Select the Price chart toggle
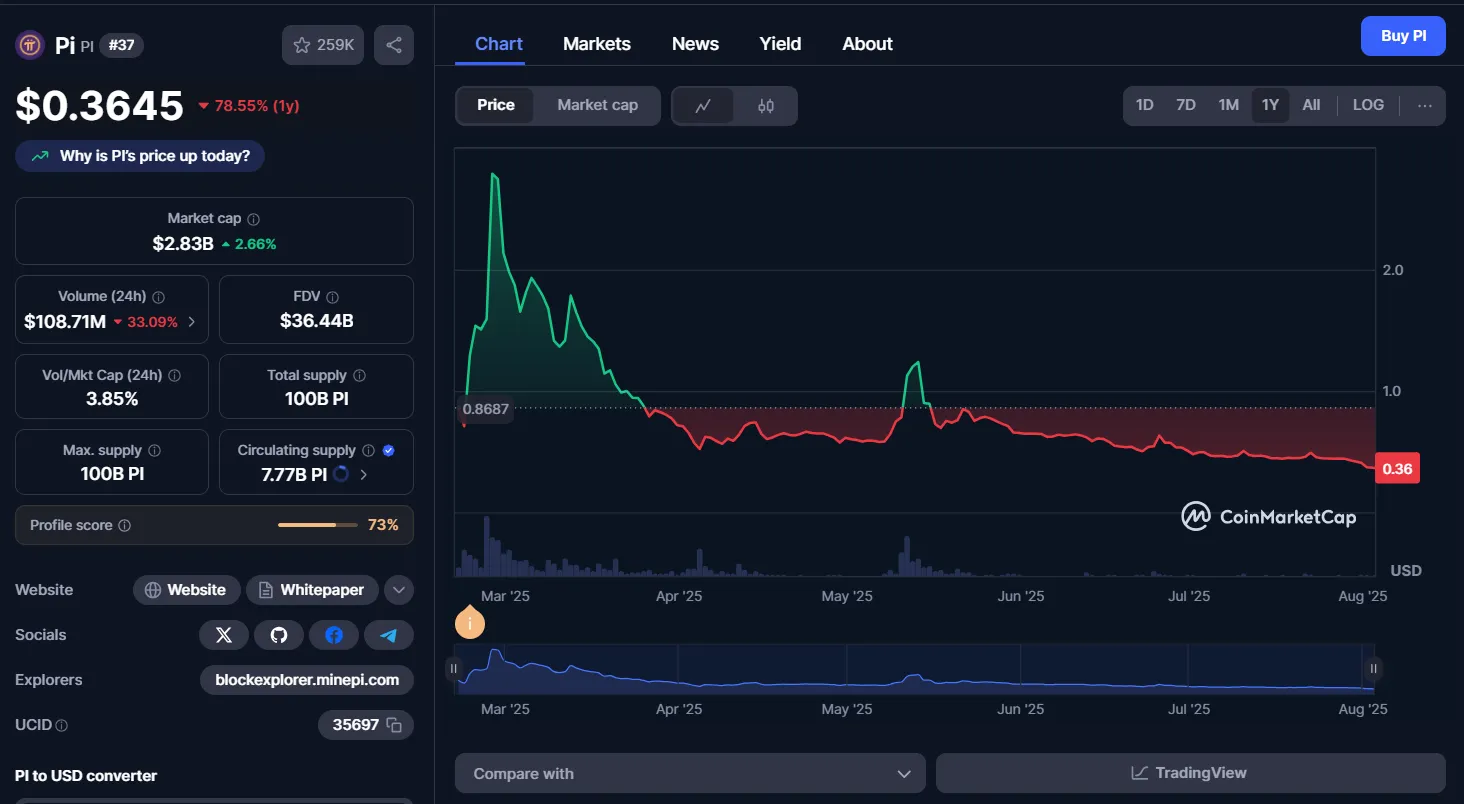 496,105
